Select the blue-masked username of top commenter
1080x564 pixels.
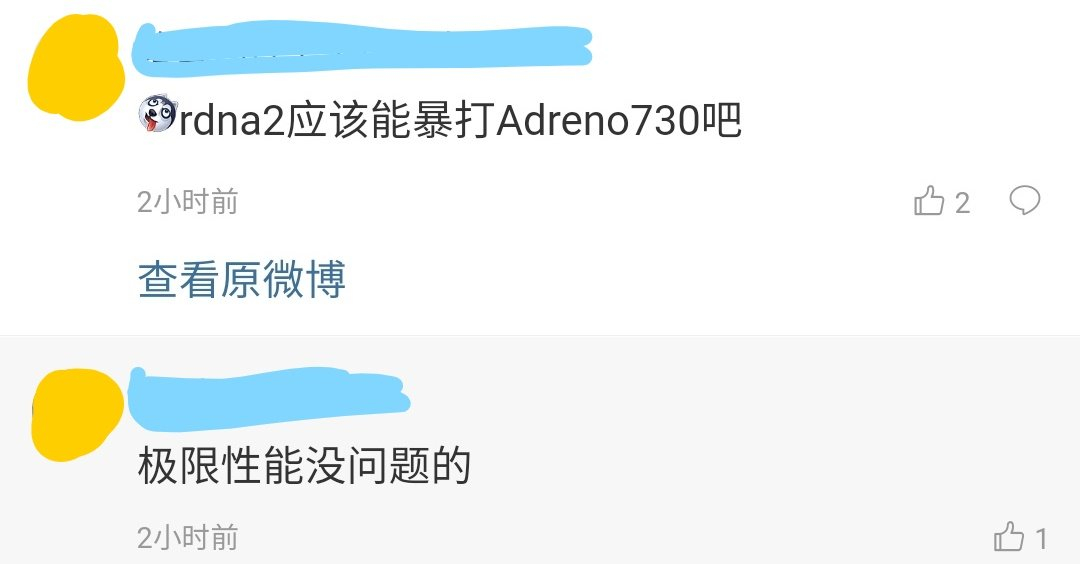tap(362, 48)
